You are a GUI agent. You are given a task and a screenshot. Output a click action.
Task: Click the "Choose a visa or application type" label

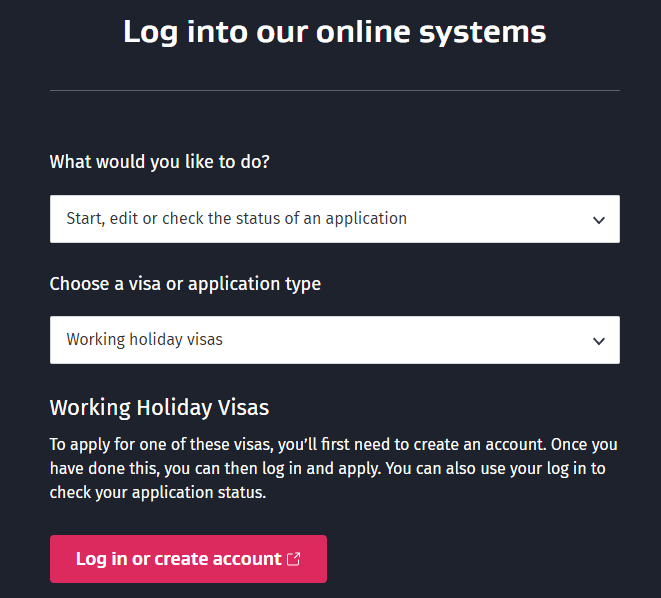click(185, 284)
